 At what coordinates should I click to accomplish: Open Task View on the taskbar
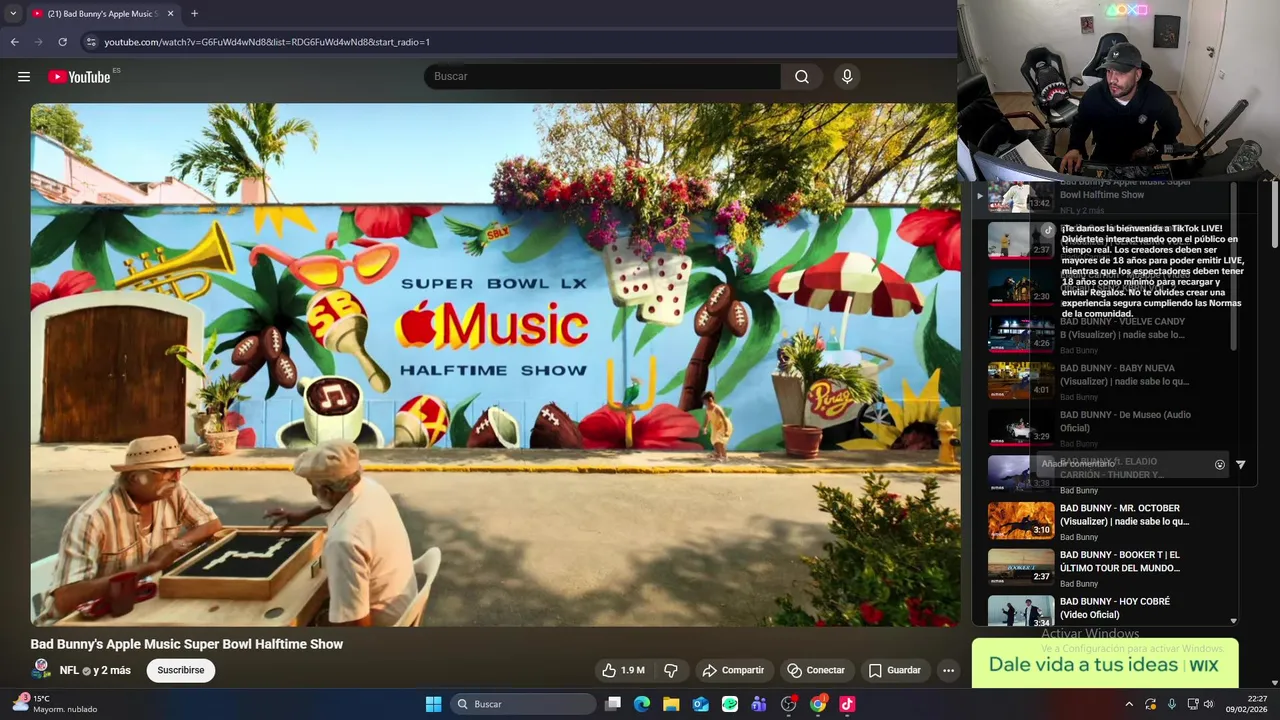tap(613, 704)
